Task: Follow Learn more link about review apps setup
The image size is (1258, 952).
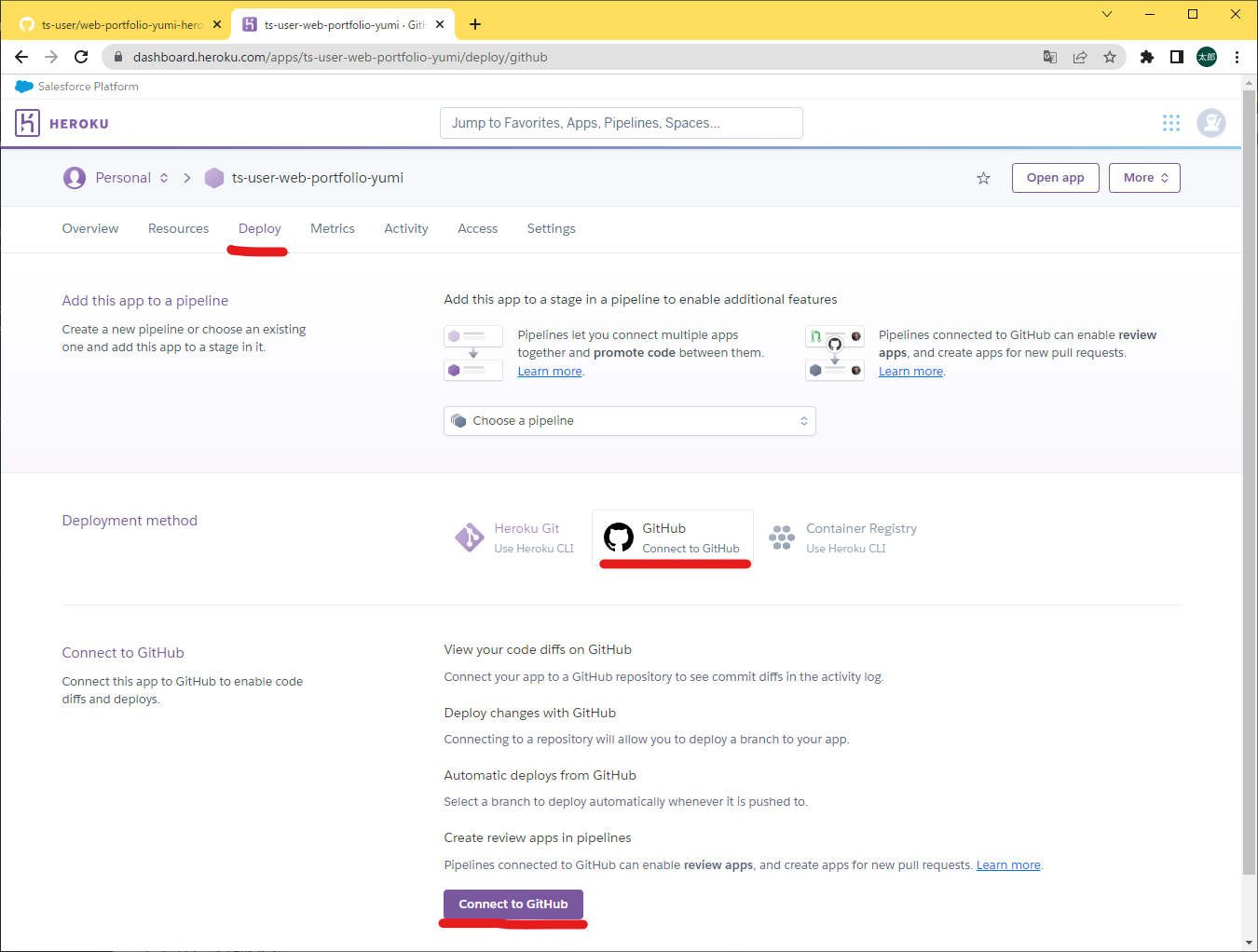Action: click(910, 372)
